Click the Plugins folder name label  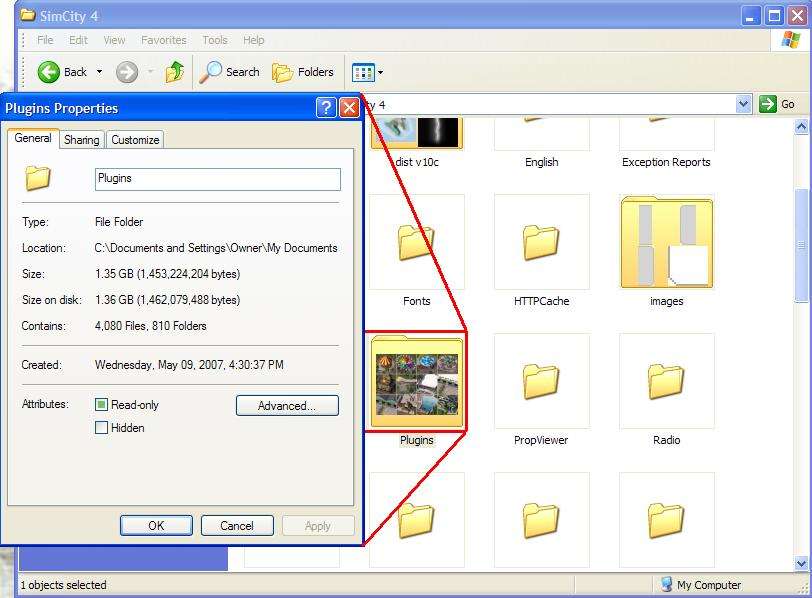pos(417,440)
